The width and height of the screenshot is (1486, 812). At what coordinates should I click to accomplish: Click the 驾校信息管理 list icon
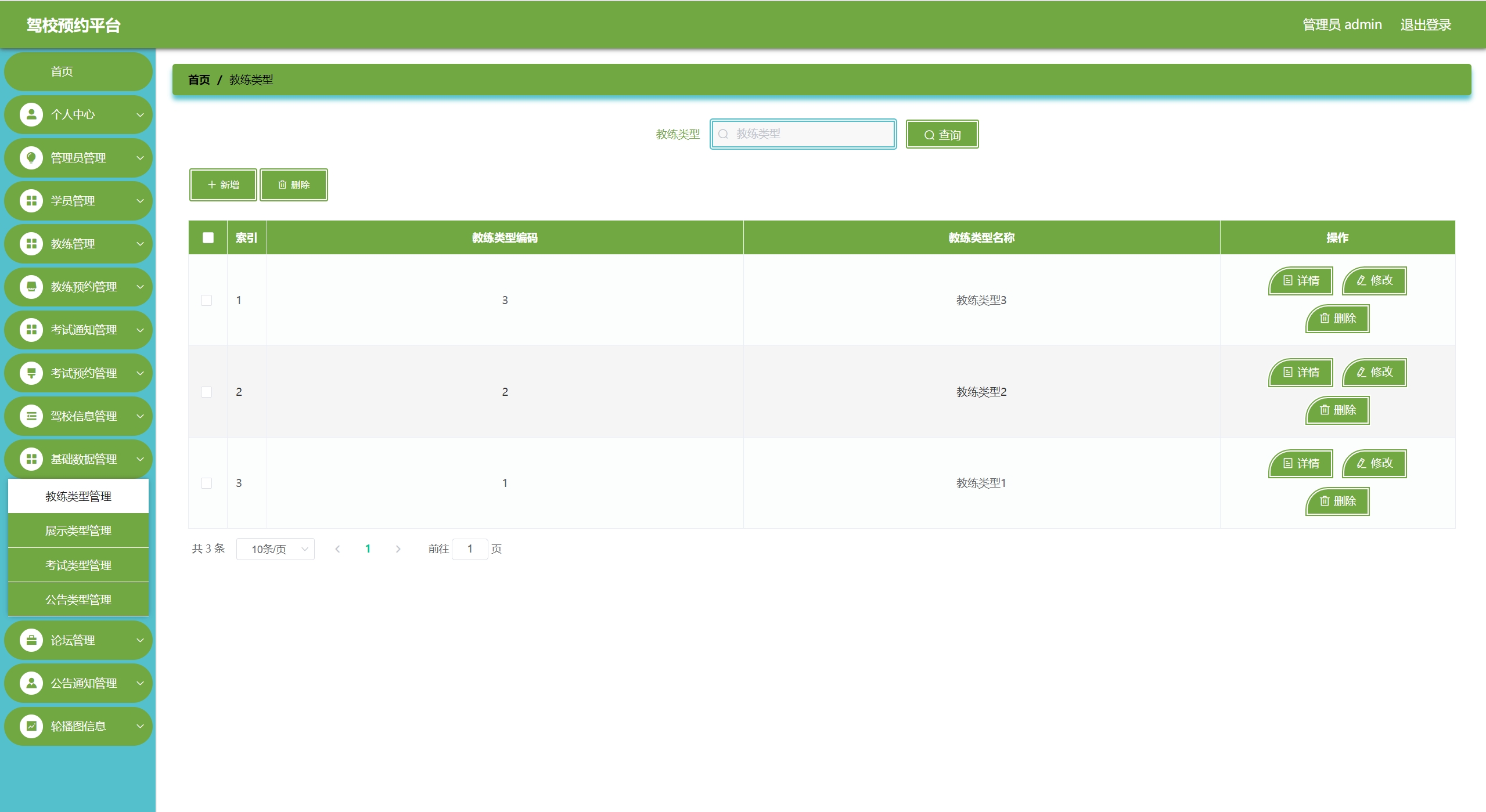(31, 416)
